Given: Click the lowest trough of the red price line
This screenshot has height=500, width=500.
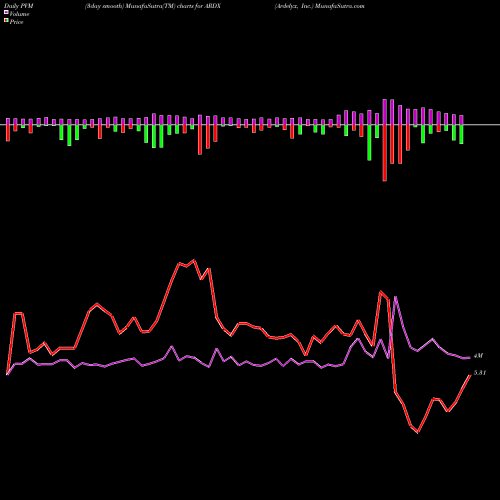Looking at the screenshot, I should pos(418,433).
